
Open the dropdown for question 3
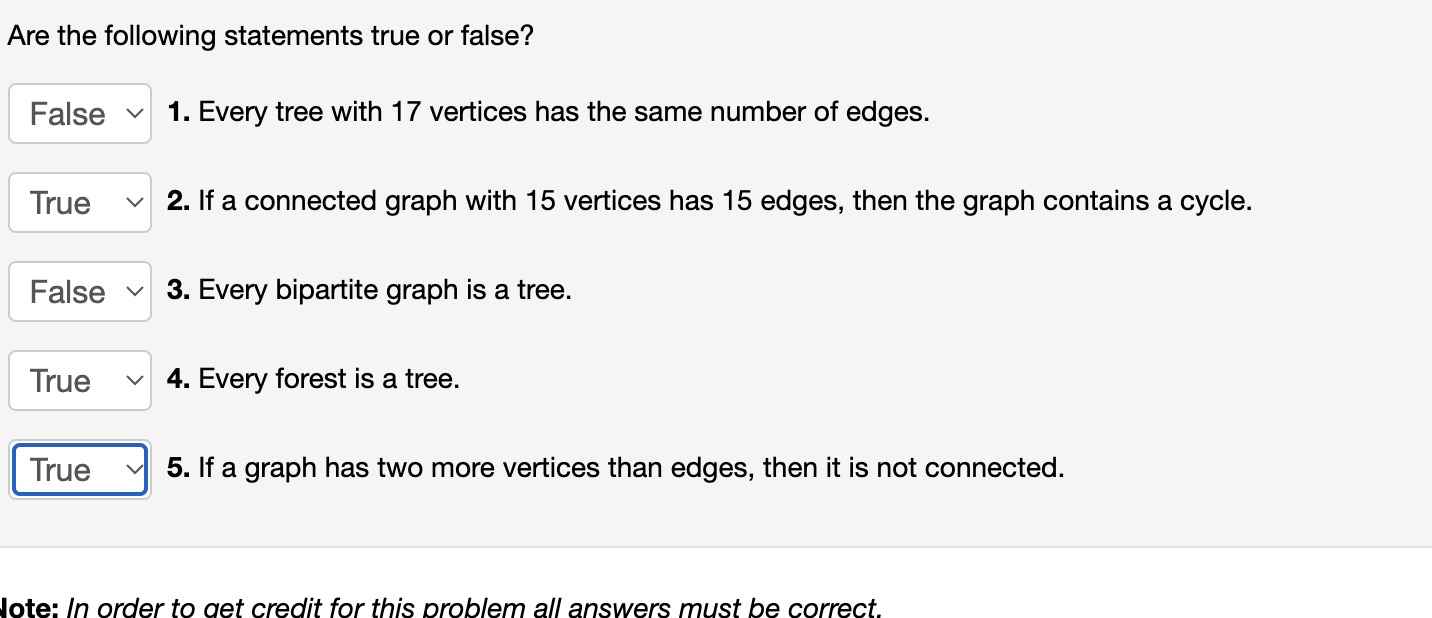(80, 291)
